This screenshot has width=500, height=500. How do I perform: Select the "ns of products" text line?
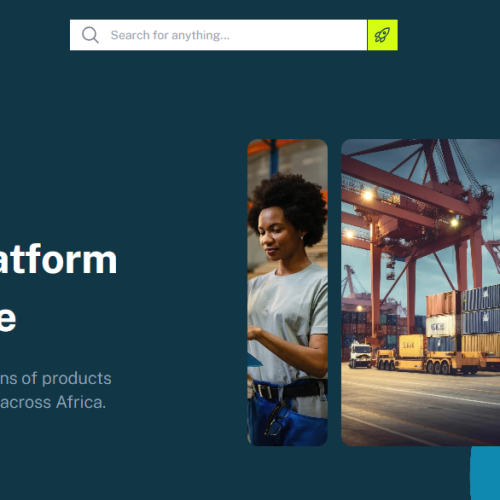pyautogui.click(x=55, y=379)
